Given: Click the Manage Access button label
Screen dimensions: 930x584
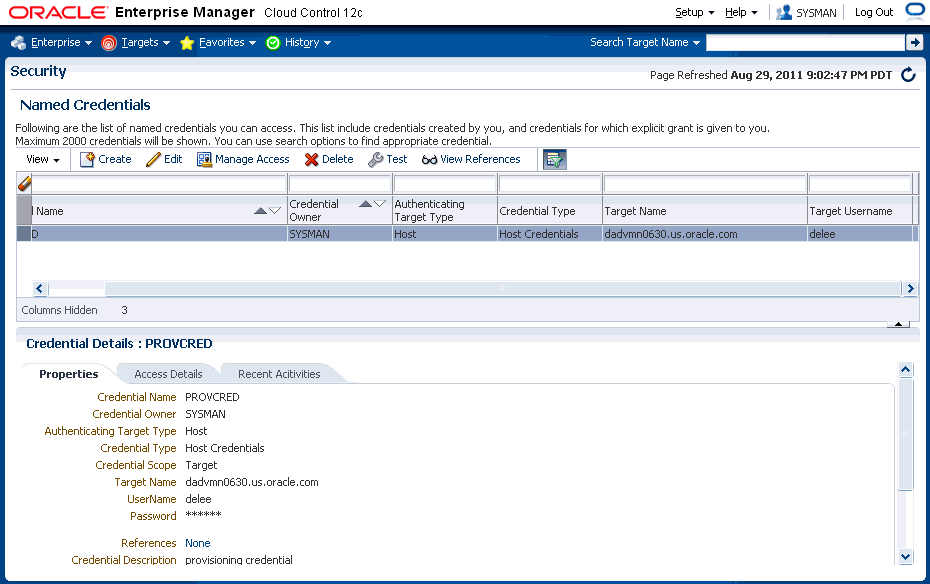Looking at the screenshot, I should point(252,159).
